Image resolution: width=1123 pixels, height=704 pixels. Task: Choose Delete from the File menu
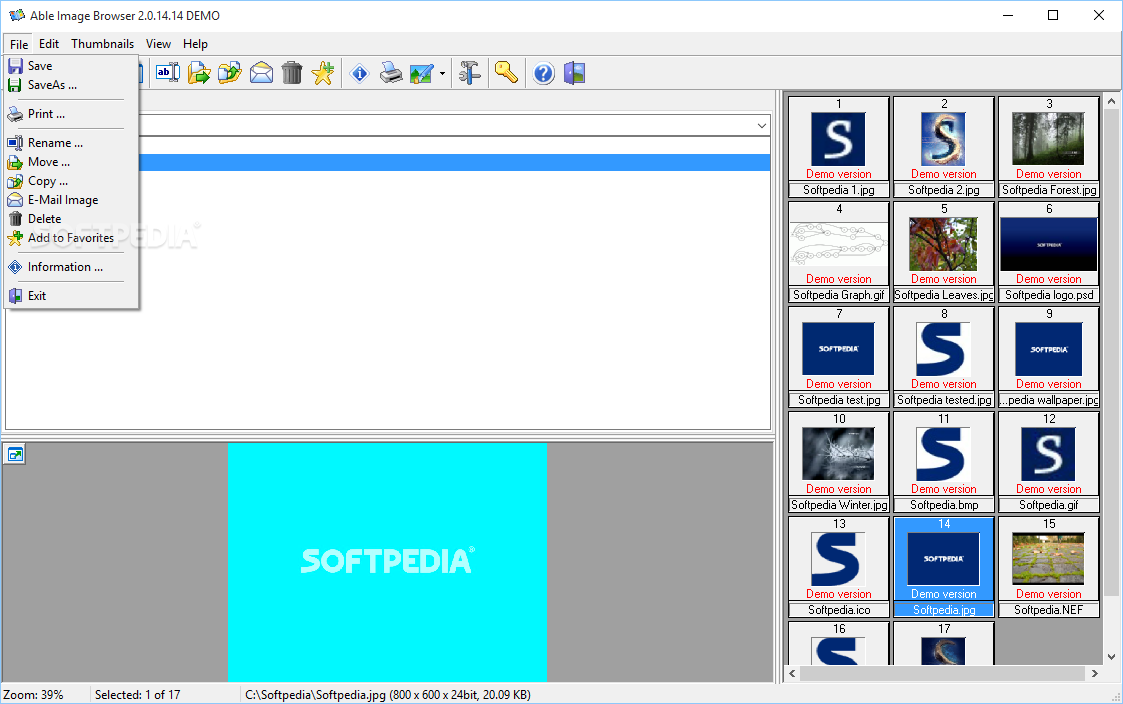[70, 218]
